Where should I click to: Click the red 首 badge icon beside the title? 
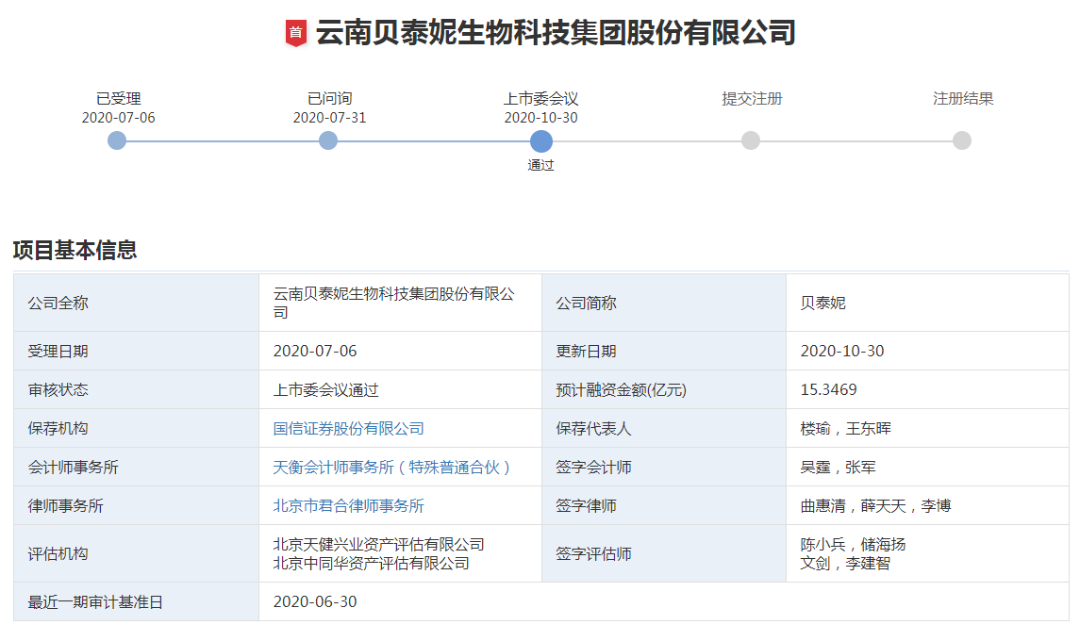296,32
